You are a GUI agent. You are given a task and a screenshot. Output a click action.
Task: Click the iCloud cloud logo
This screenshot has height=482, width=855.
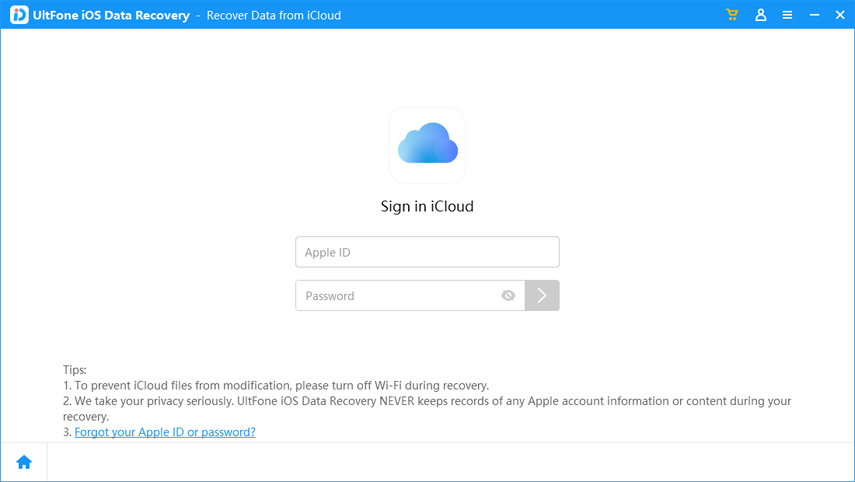click(x=428, y=144)
